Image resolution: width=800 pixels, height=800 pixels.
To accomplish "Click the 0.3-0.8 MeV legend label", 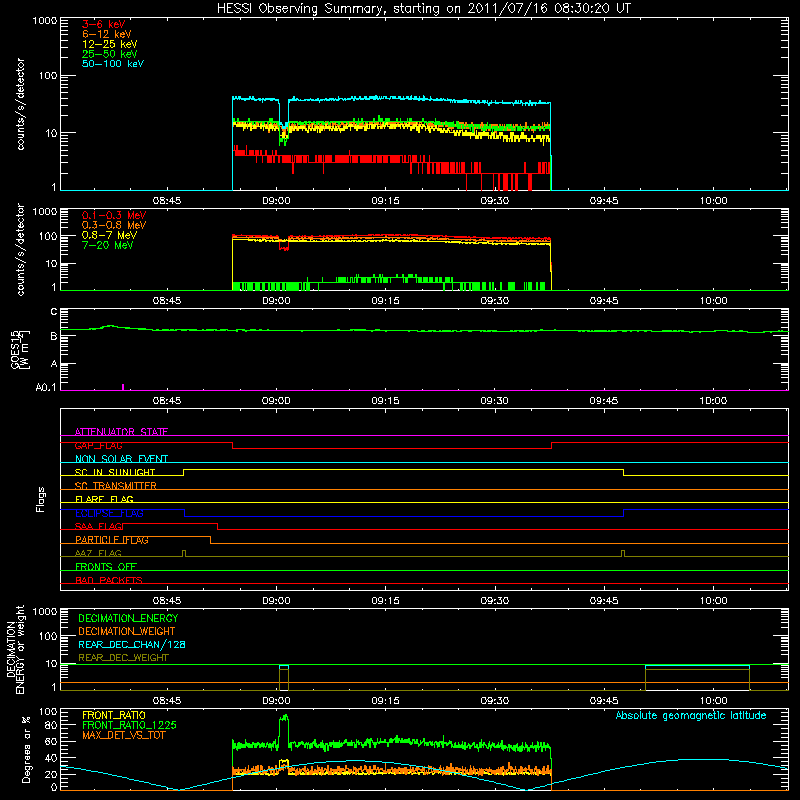I will [x=114, y=225].
